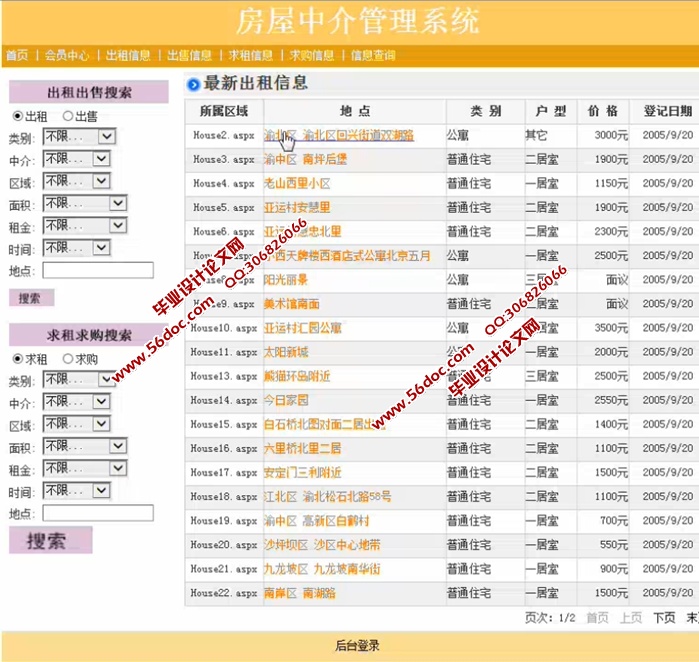The image size is (699, 662).
Task: Open listing 沙坪坝区 沙区中心地带
Action: (322, 544)
